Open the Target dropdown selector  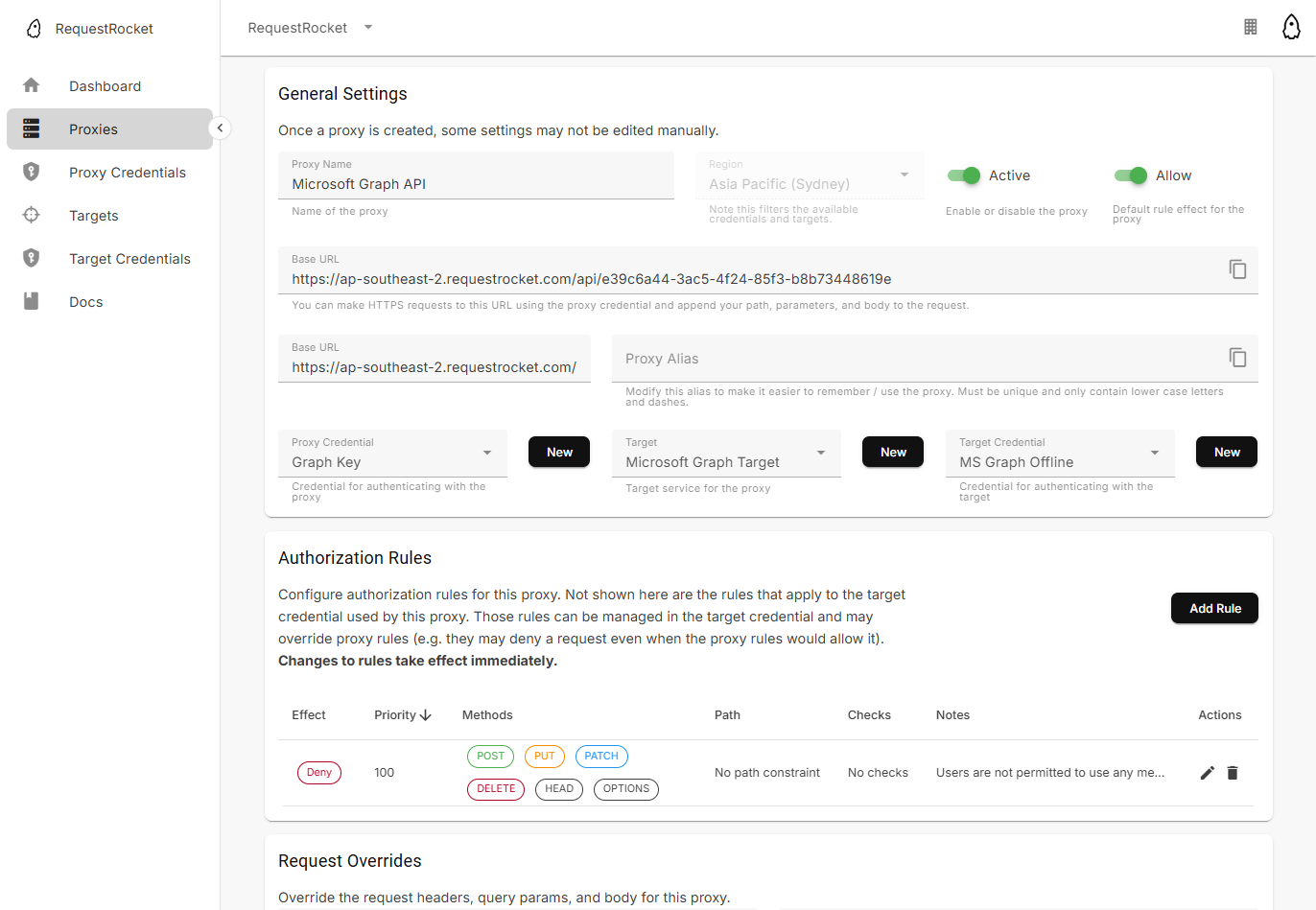821,453
